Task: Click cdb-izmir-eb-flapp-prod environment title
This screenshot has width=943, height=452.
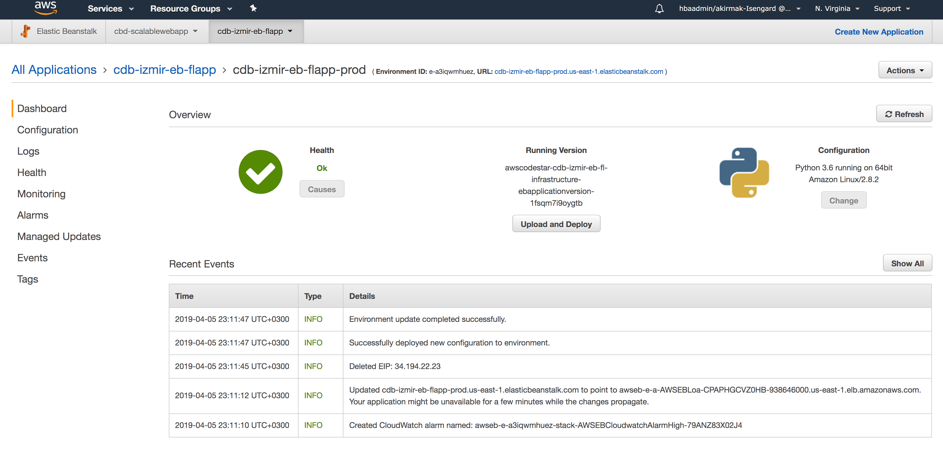Action: tap(299, 70)
